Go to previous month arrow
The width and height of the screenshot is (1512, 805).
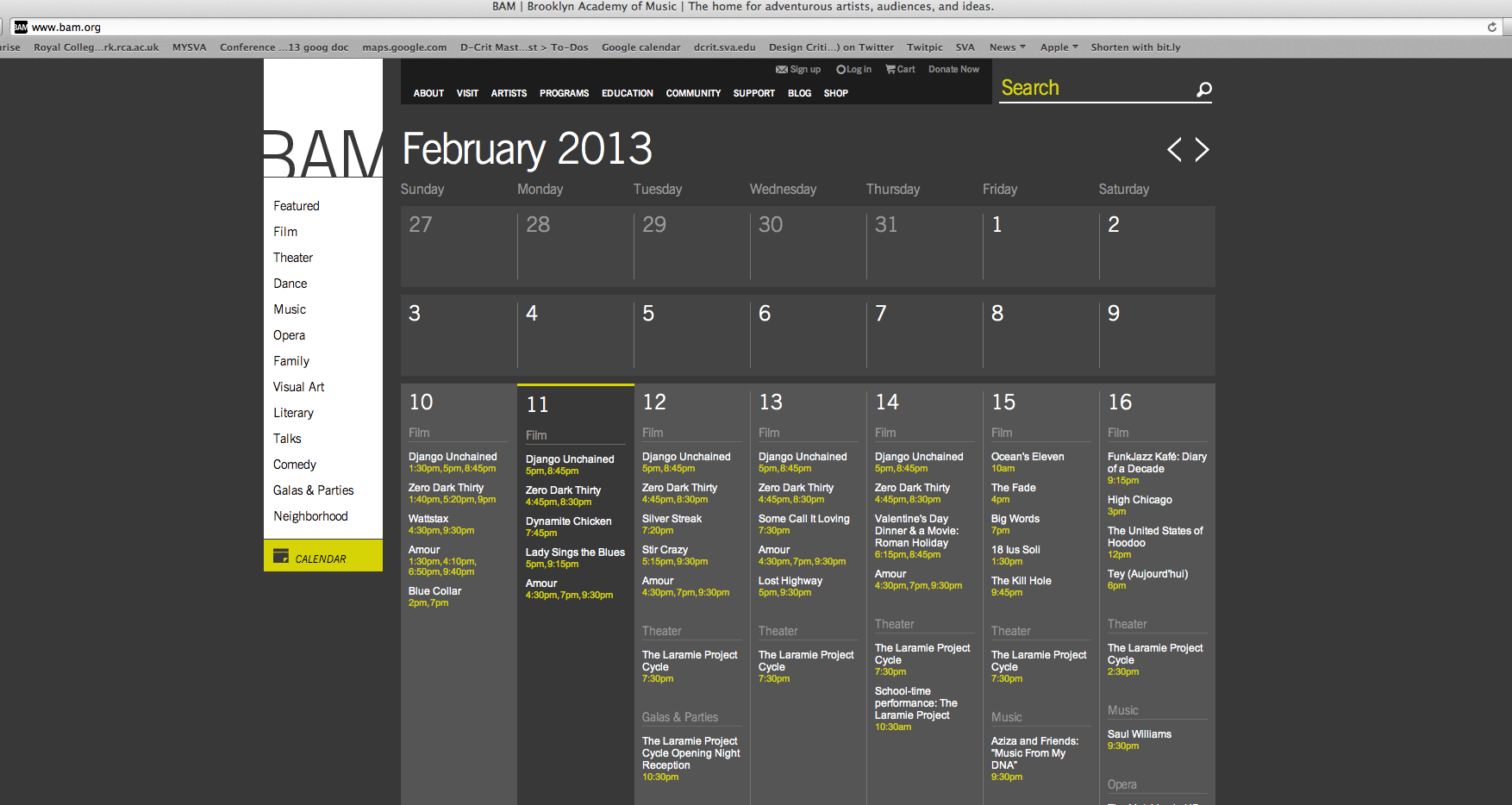[1174, 150]
